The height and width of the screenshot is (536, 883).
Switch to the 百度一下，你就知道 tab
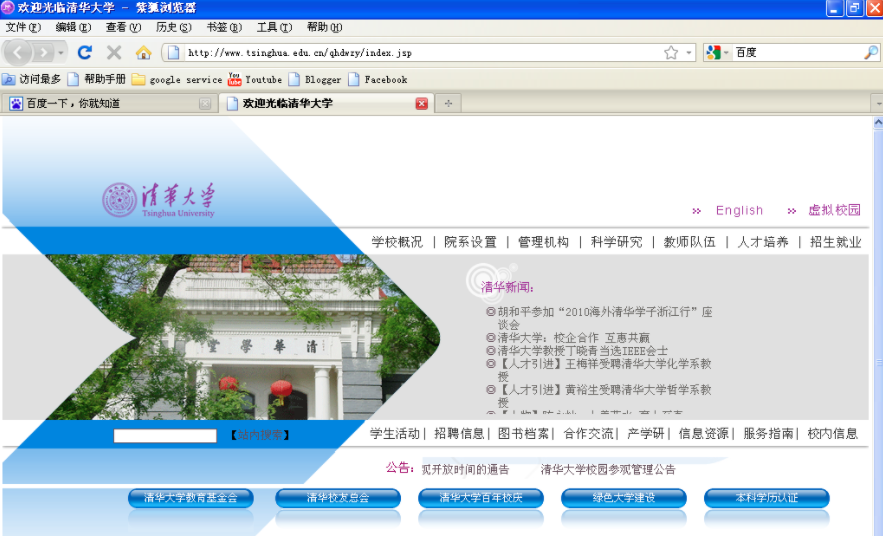(109, 104)
